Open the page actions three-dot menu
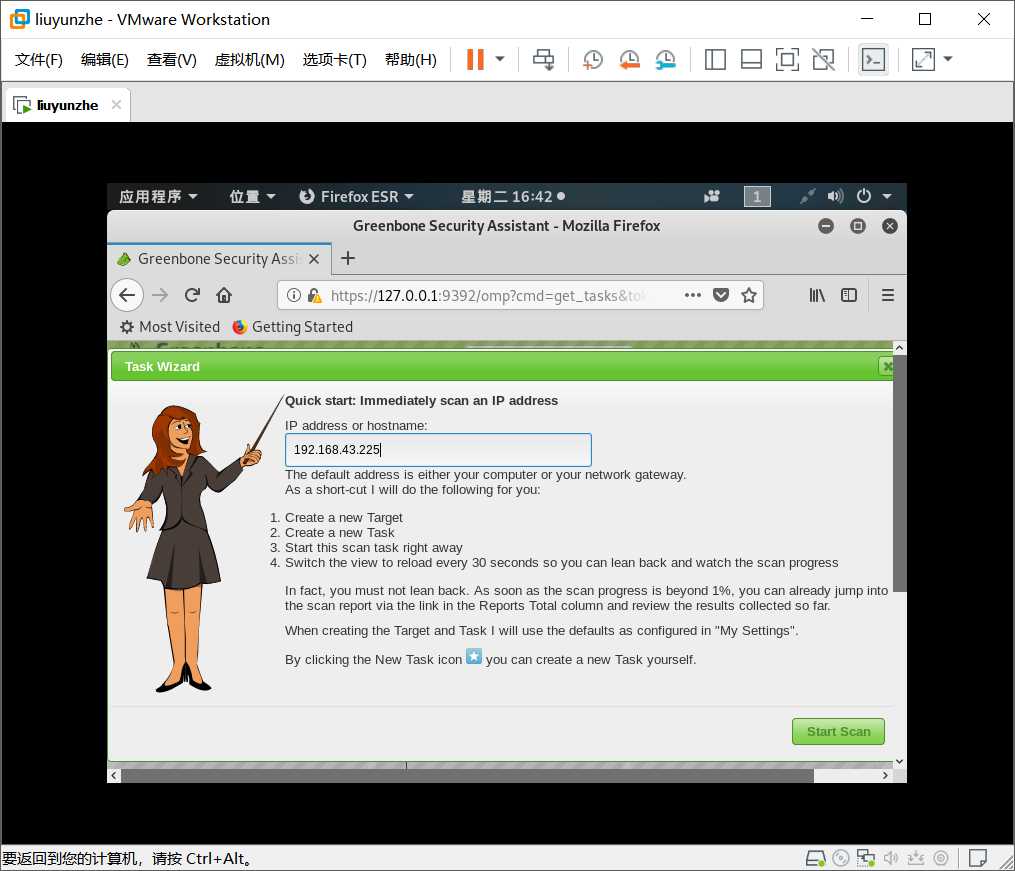The width and height of the screenshot is (1015, 871). (693, 295)
